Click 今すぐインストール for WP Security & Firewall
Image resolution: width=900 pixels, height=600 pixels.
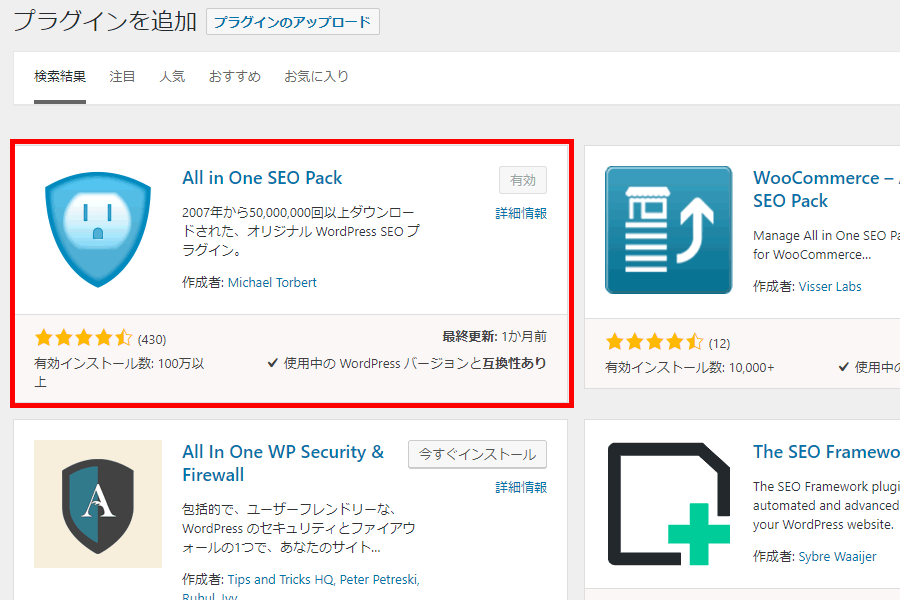[477, 454]
